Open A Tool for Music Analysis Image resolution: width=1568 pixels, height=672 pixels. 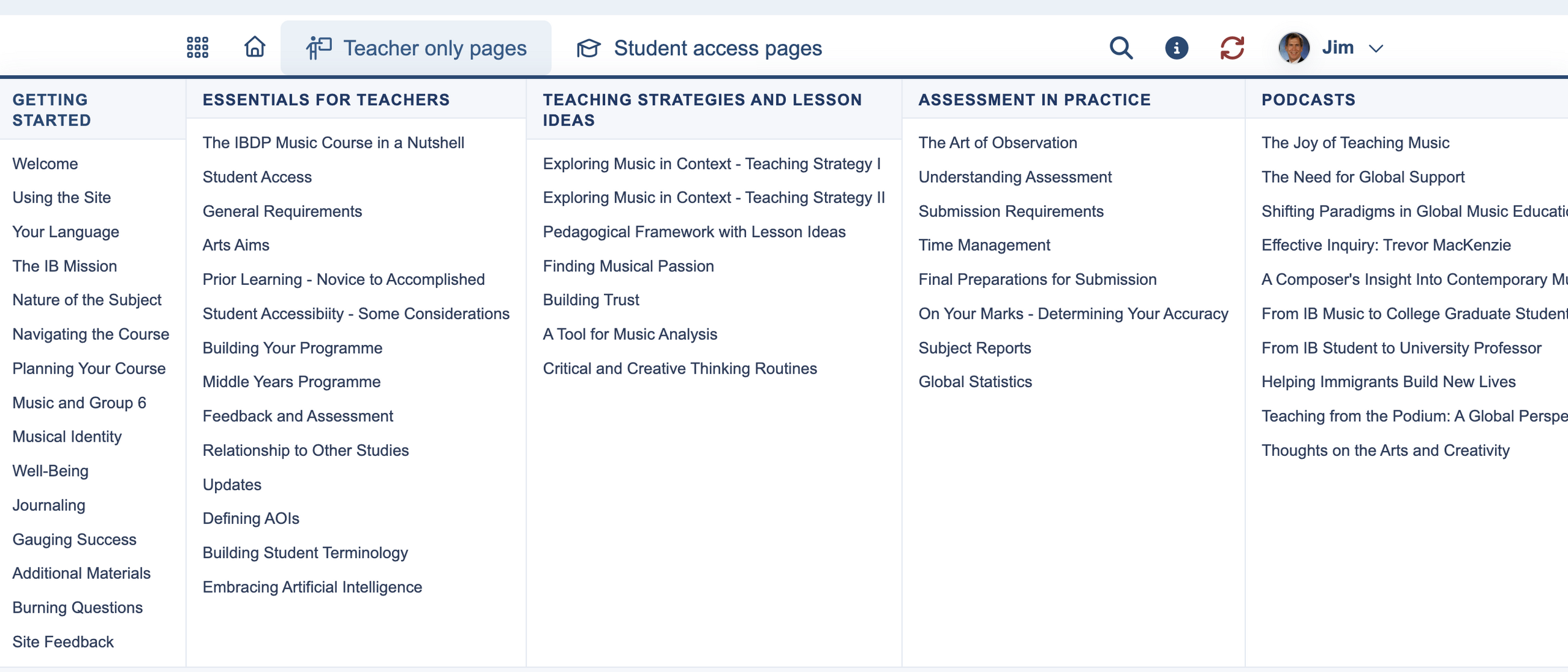coord(630,334)
